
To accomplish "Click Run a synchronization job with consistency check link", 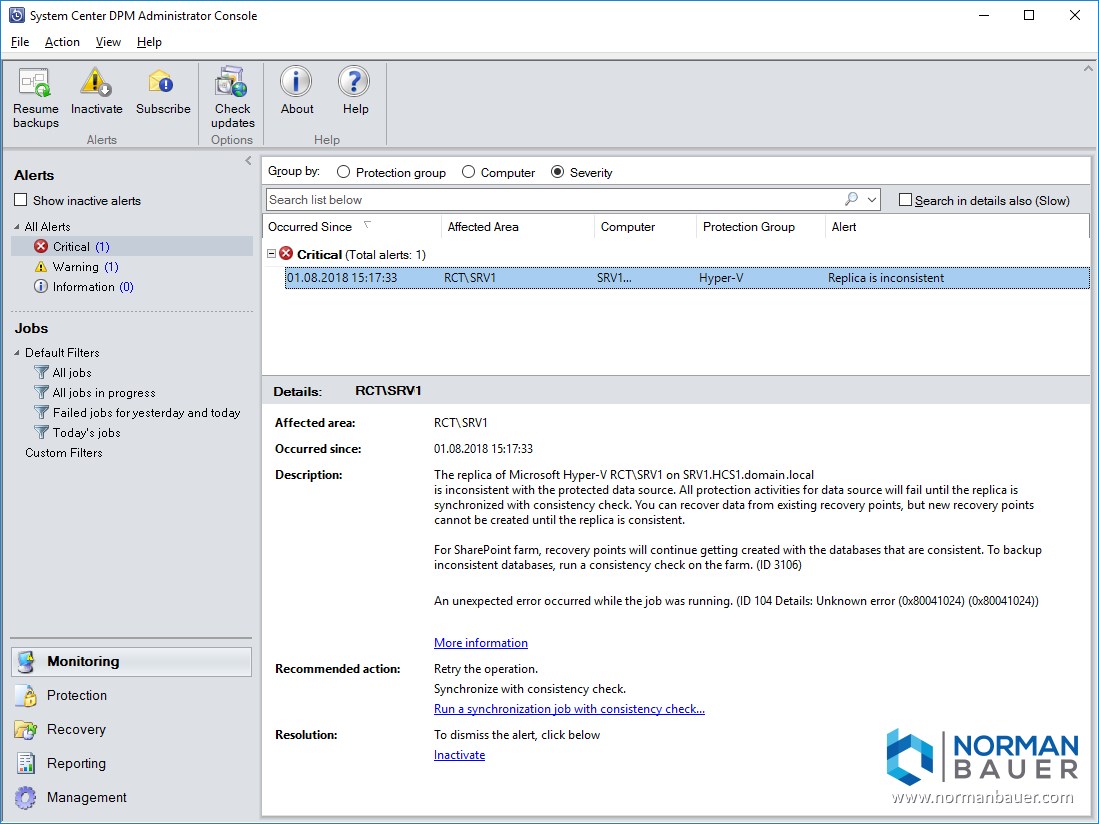I will coord(569,708).
